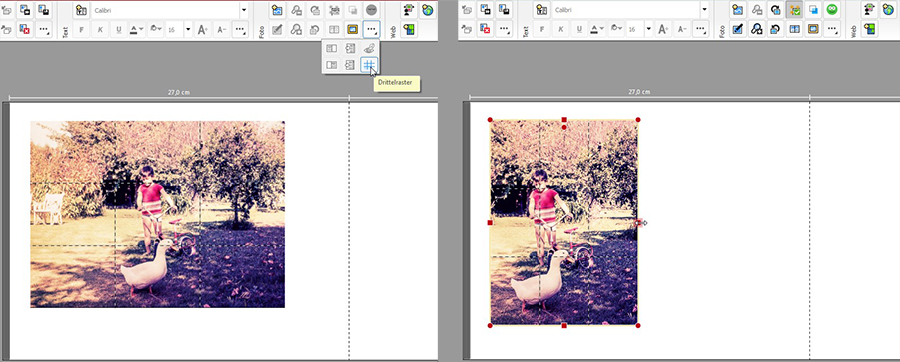Click the globe Web icon in left toolbar
Viewport: 900px width, 362px height.
(427, 10)
